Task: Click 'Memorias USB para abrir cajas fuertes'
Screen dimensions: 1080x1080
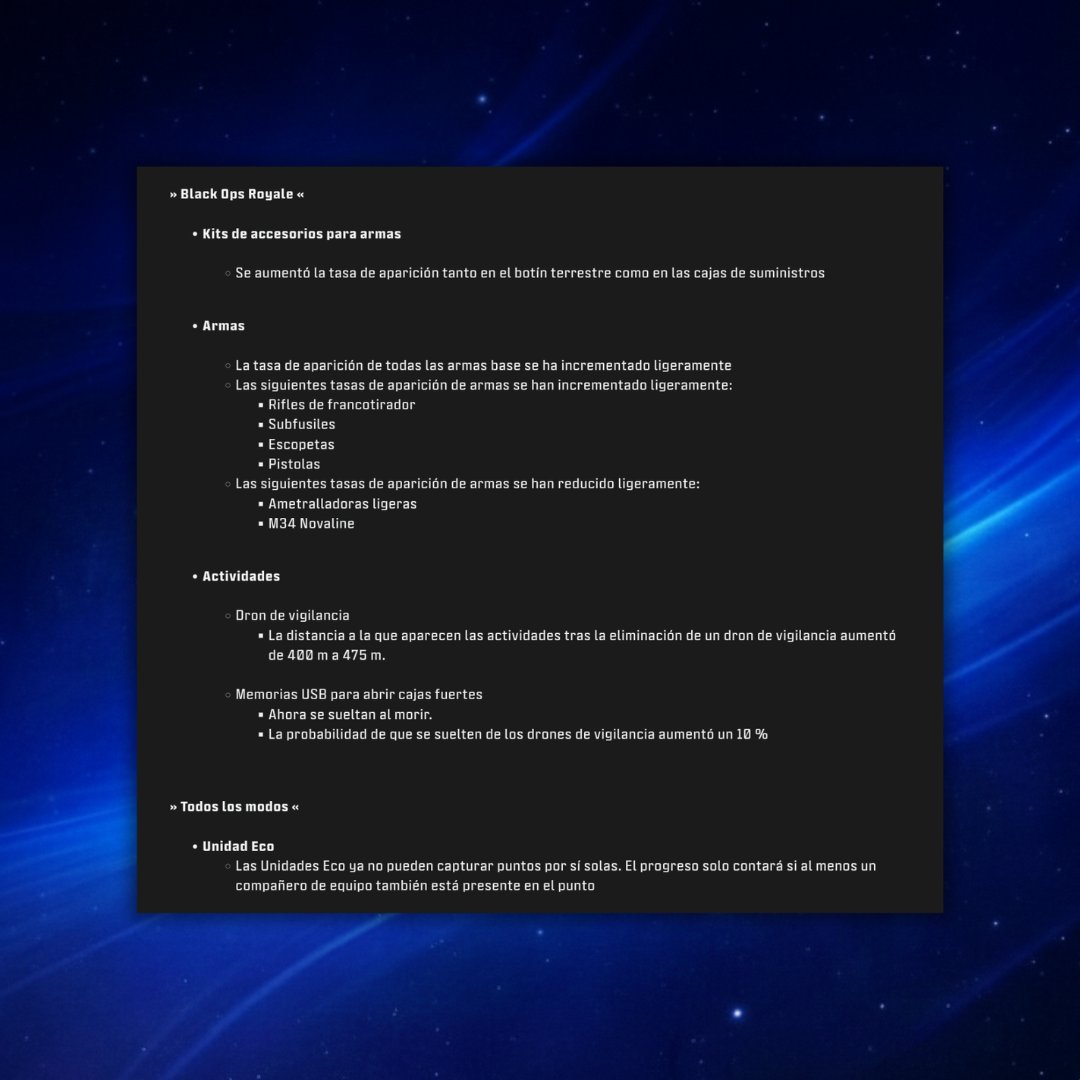Action: pyautogui.click(x=359, y=694)
